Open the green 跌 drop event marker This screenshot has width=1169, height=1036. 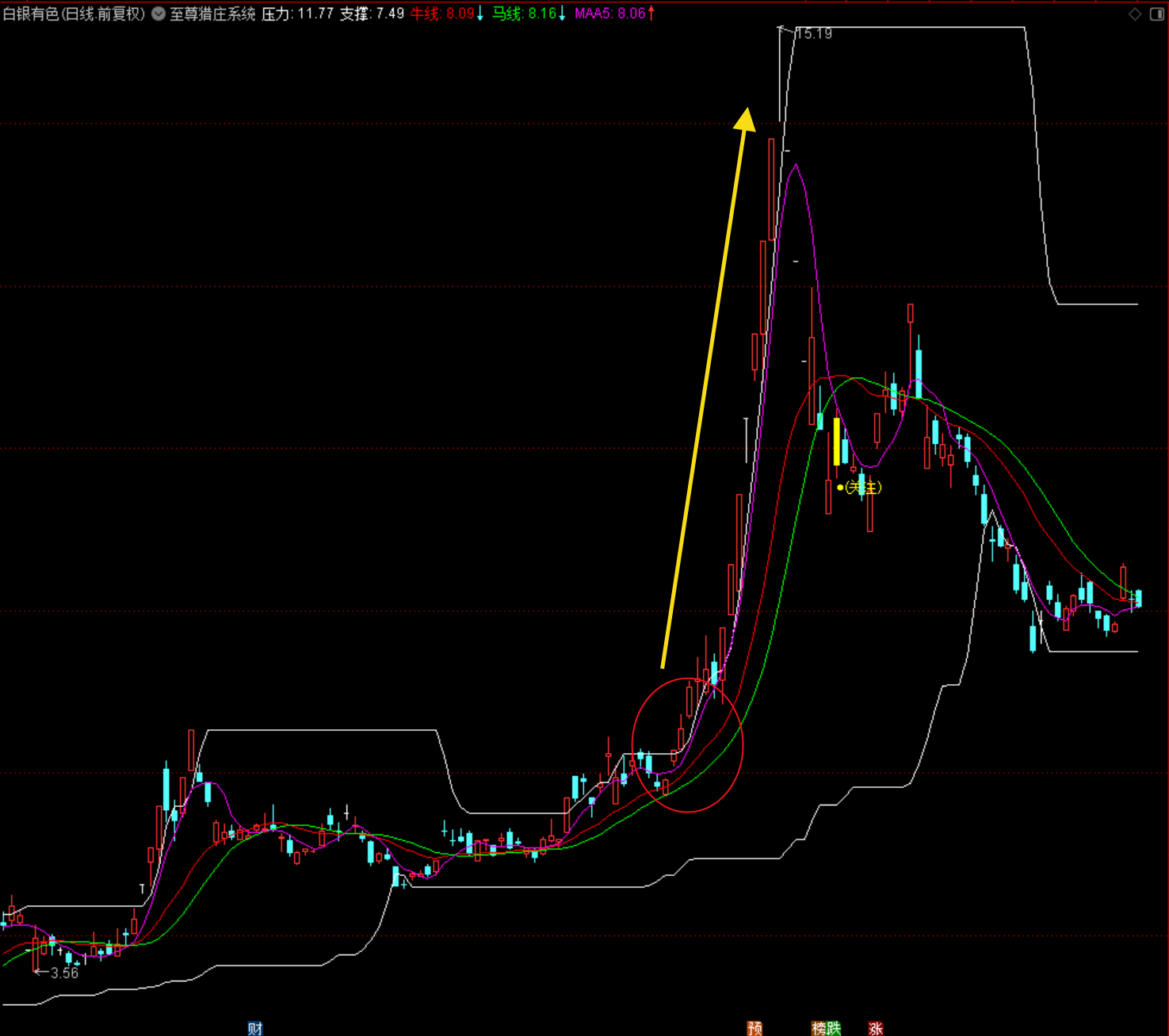833,1028
